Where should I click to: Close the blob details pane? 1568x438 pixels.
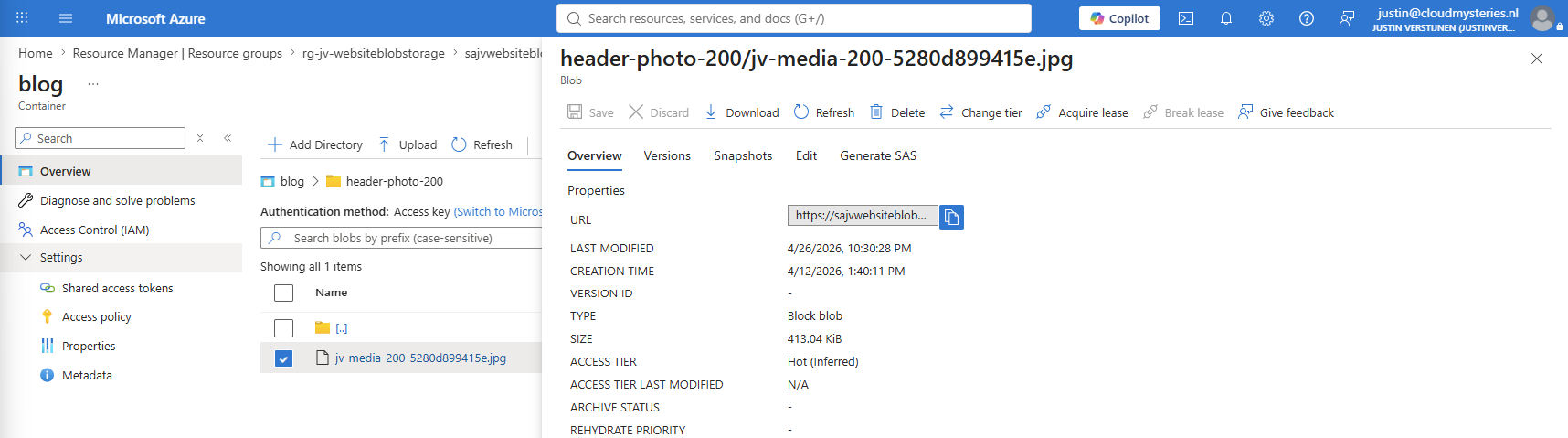(1537, 59)
